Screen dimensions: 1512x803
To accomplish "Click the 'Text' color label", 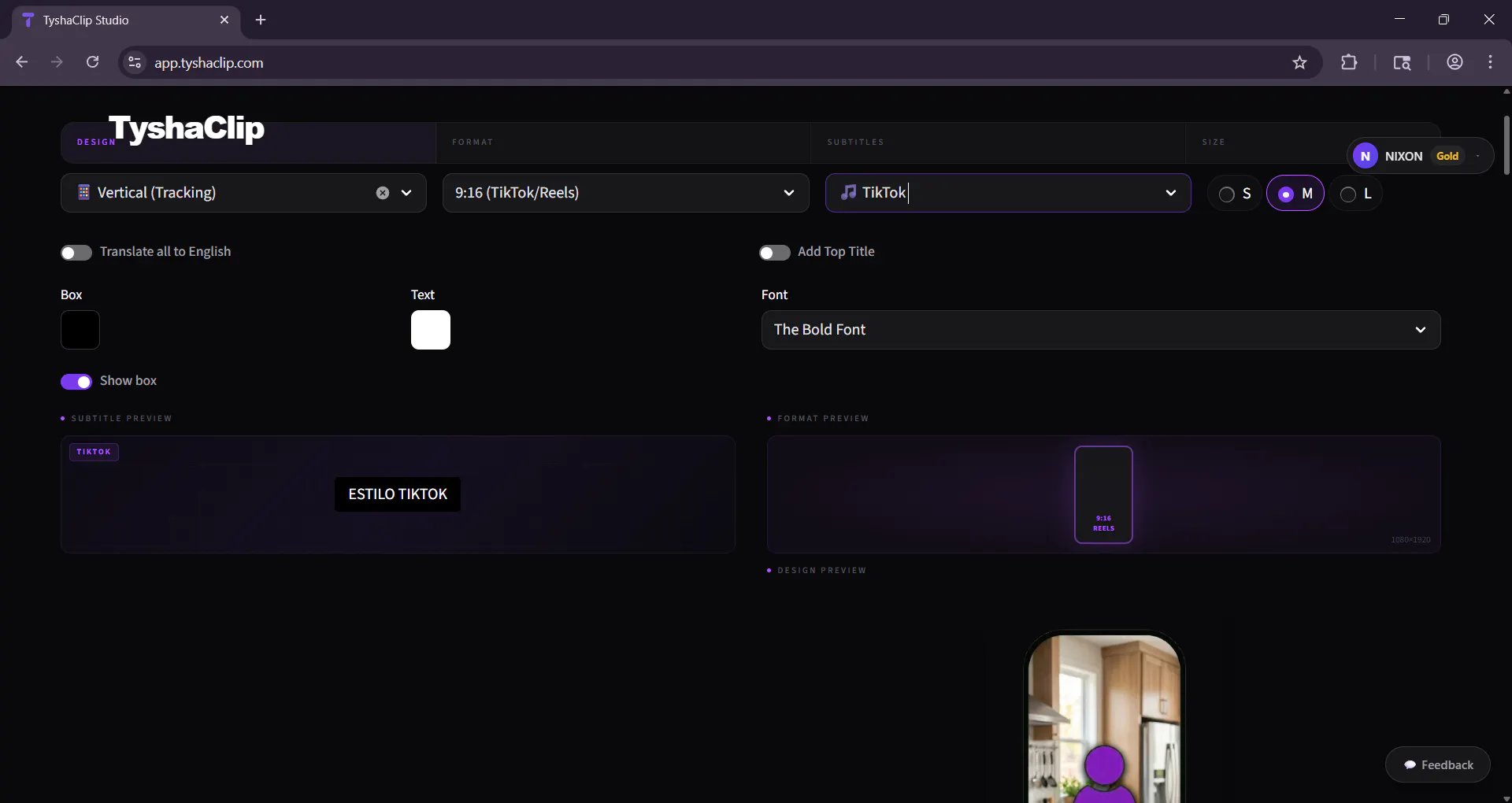I will coord(423,295).
